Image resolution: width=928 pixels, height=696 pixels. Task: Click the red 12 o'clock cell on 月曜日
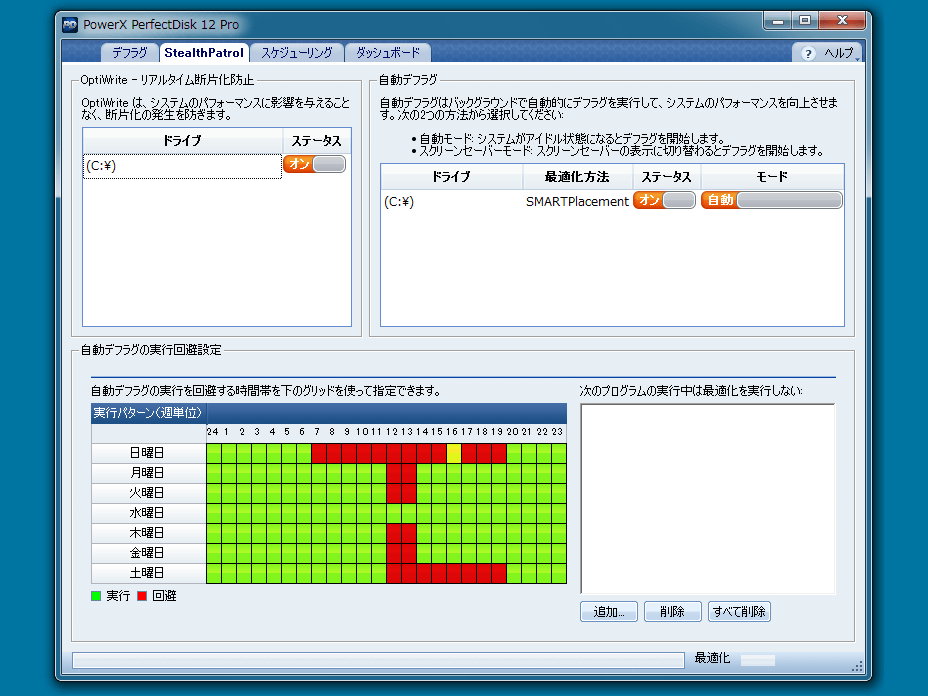click(x=394, y=473)
